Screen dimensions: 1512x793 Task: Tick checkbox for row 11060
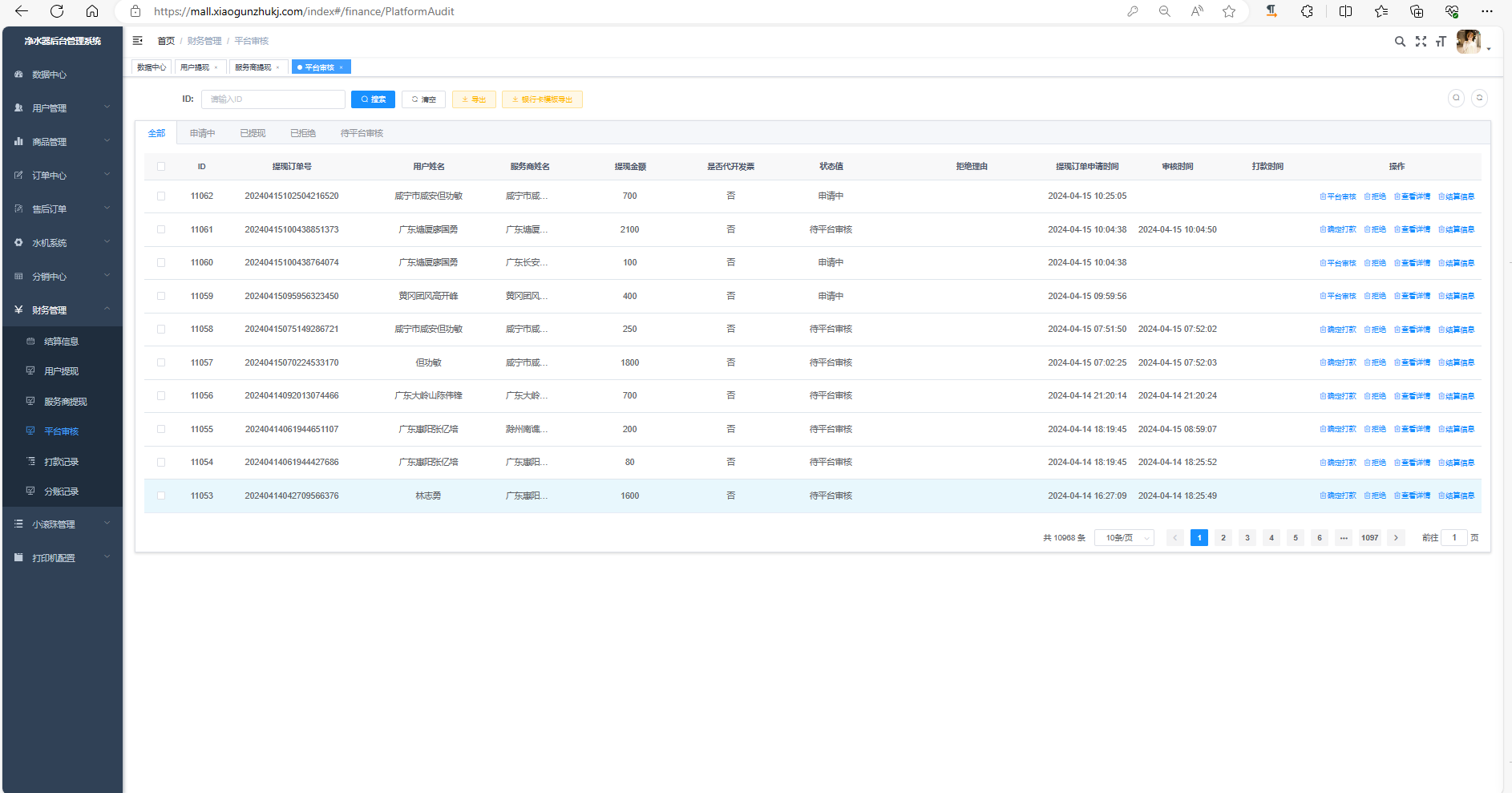click(161, 262)
